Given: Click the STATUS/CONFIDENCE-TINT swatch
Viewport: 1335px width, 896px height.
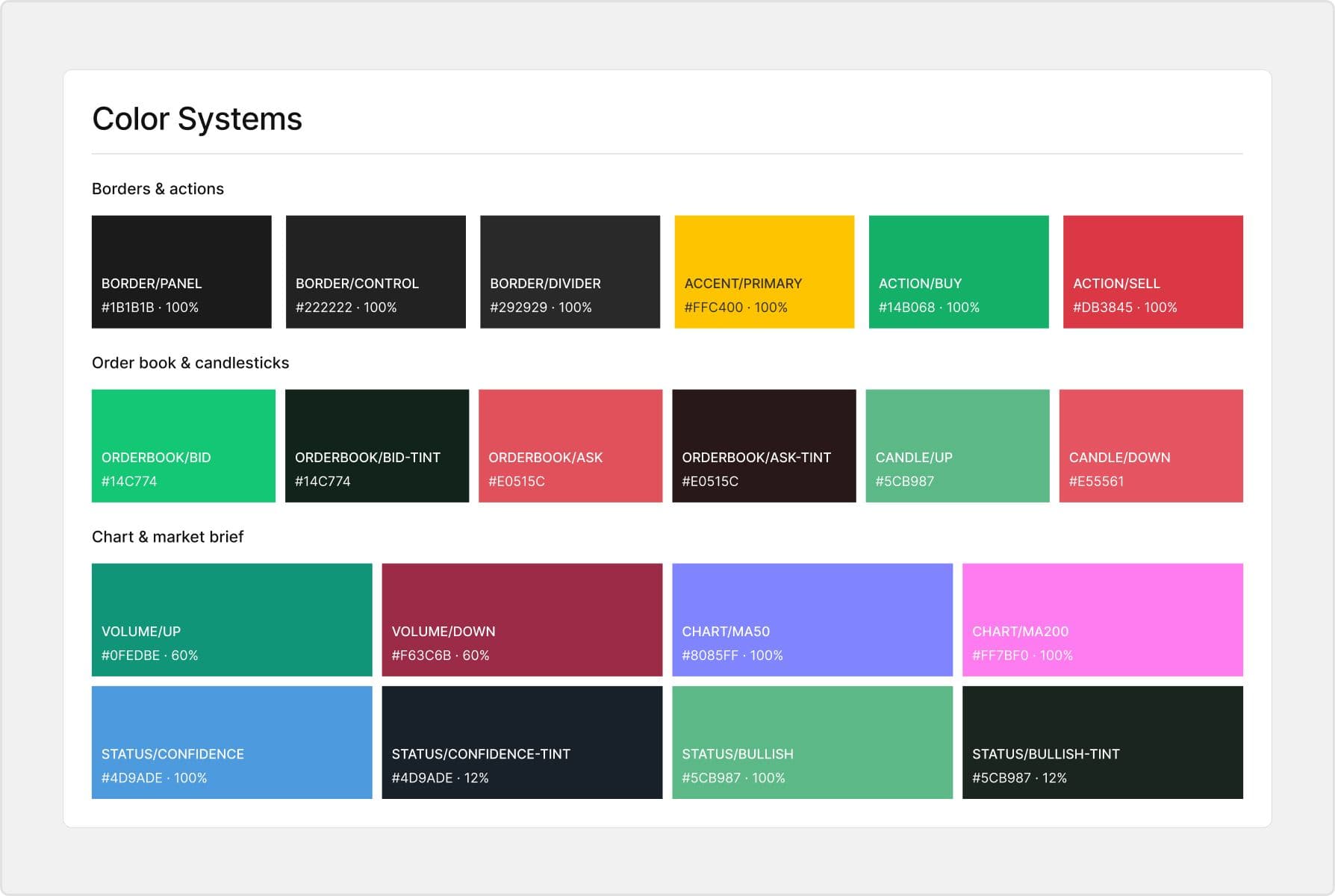Looking at the screenshot, I should pyautogui.click(x=522, y=742).
